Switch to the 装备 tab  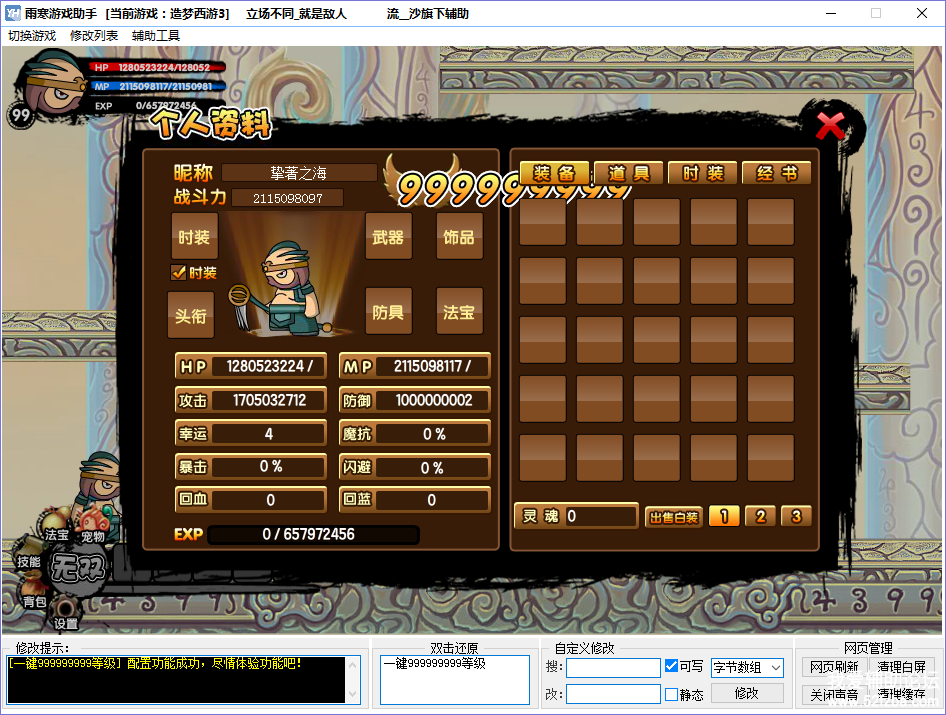click(554, 173)
